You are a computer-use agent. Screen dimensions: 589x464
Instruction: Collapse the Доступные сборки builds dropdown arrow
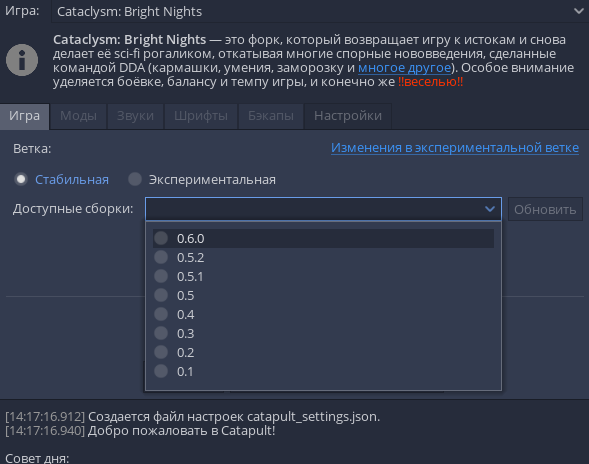point(489,209)
